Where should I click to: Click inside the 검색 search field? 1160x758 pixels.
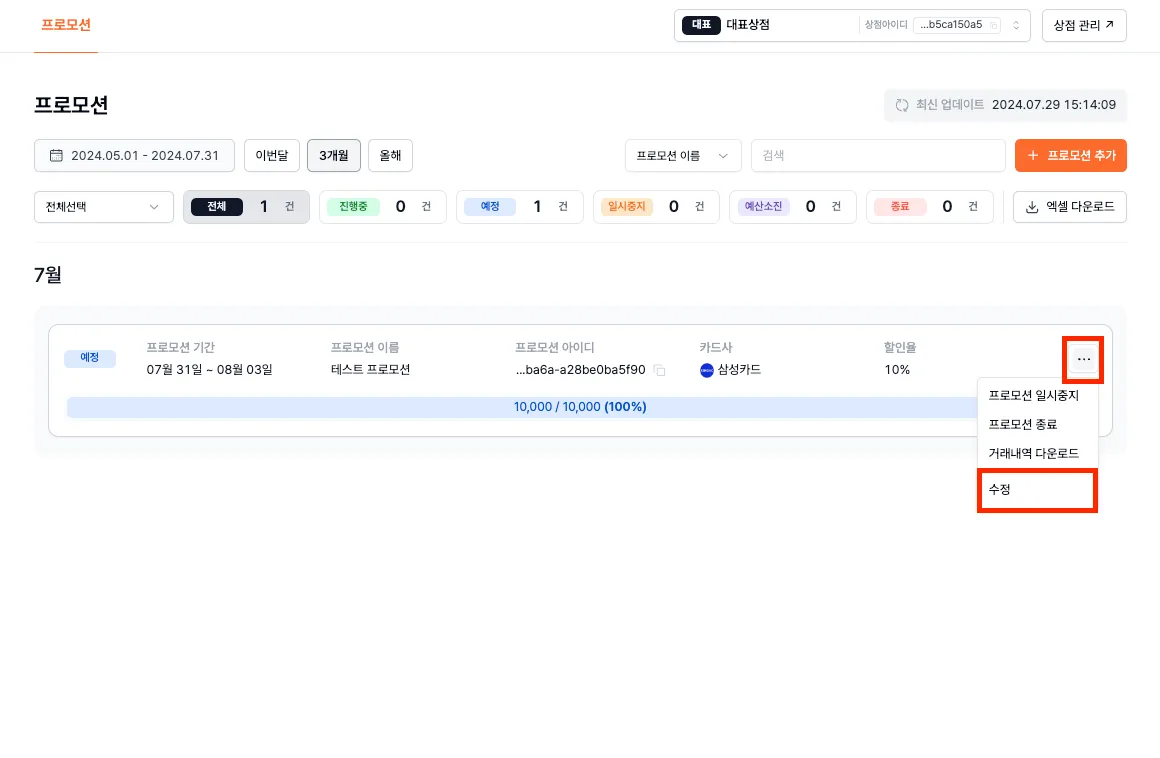click(878, 155)
